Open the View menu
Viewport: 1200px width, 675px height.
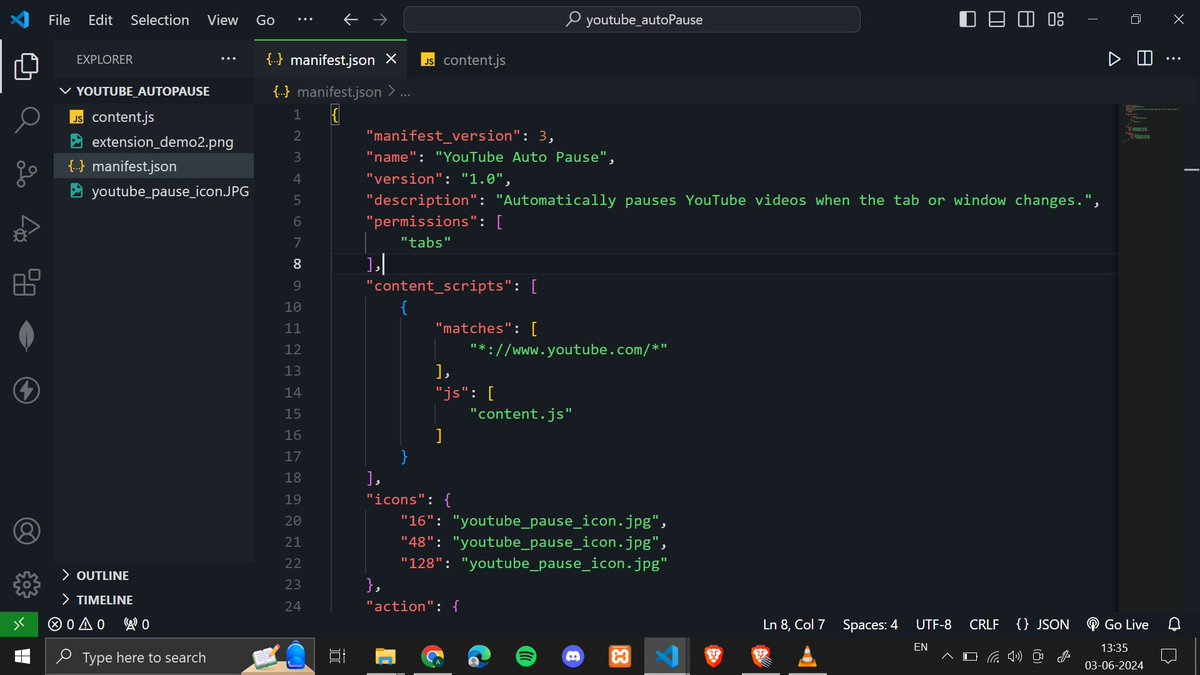tap(222, 19)
